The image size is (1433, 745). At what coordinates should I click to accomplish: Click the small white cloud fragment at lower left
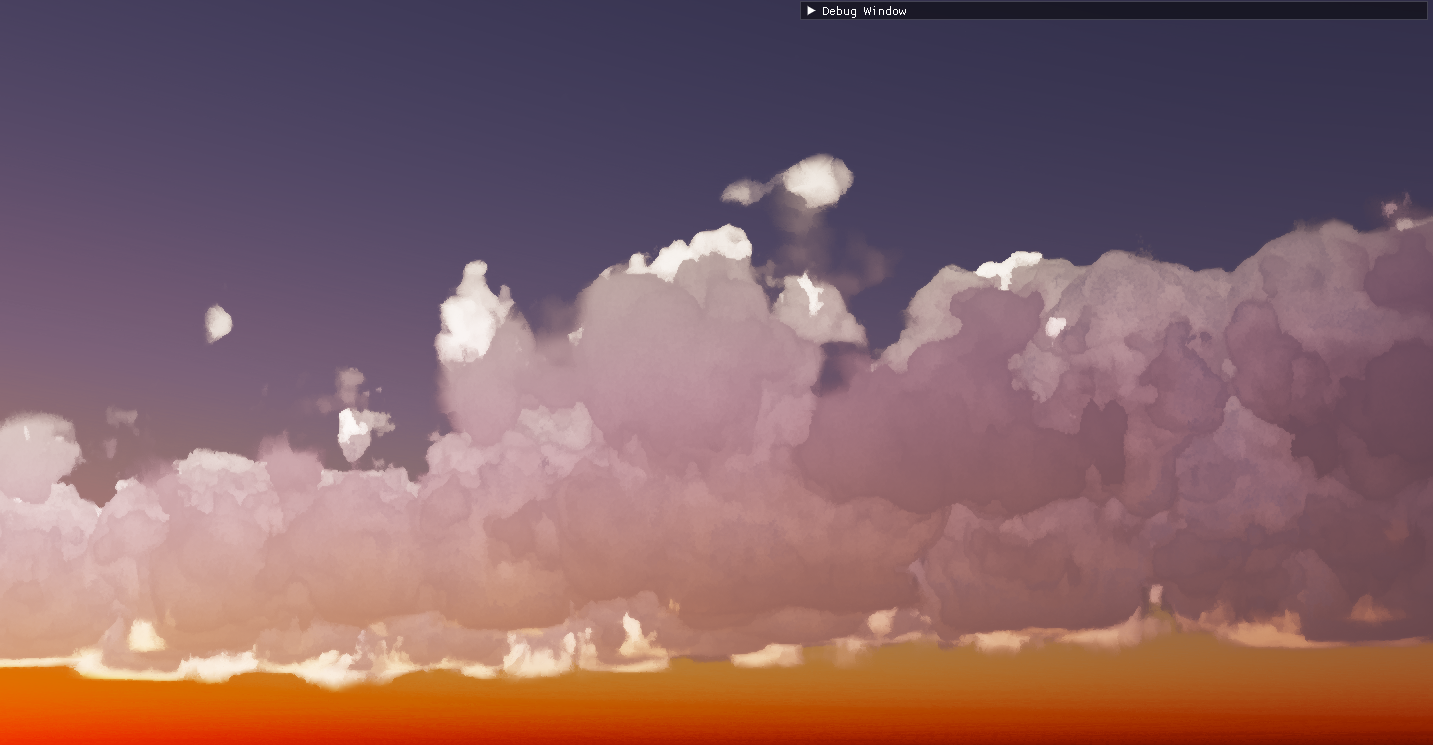click(x=352, y=430)
